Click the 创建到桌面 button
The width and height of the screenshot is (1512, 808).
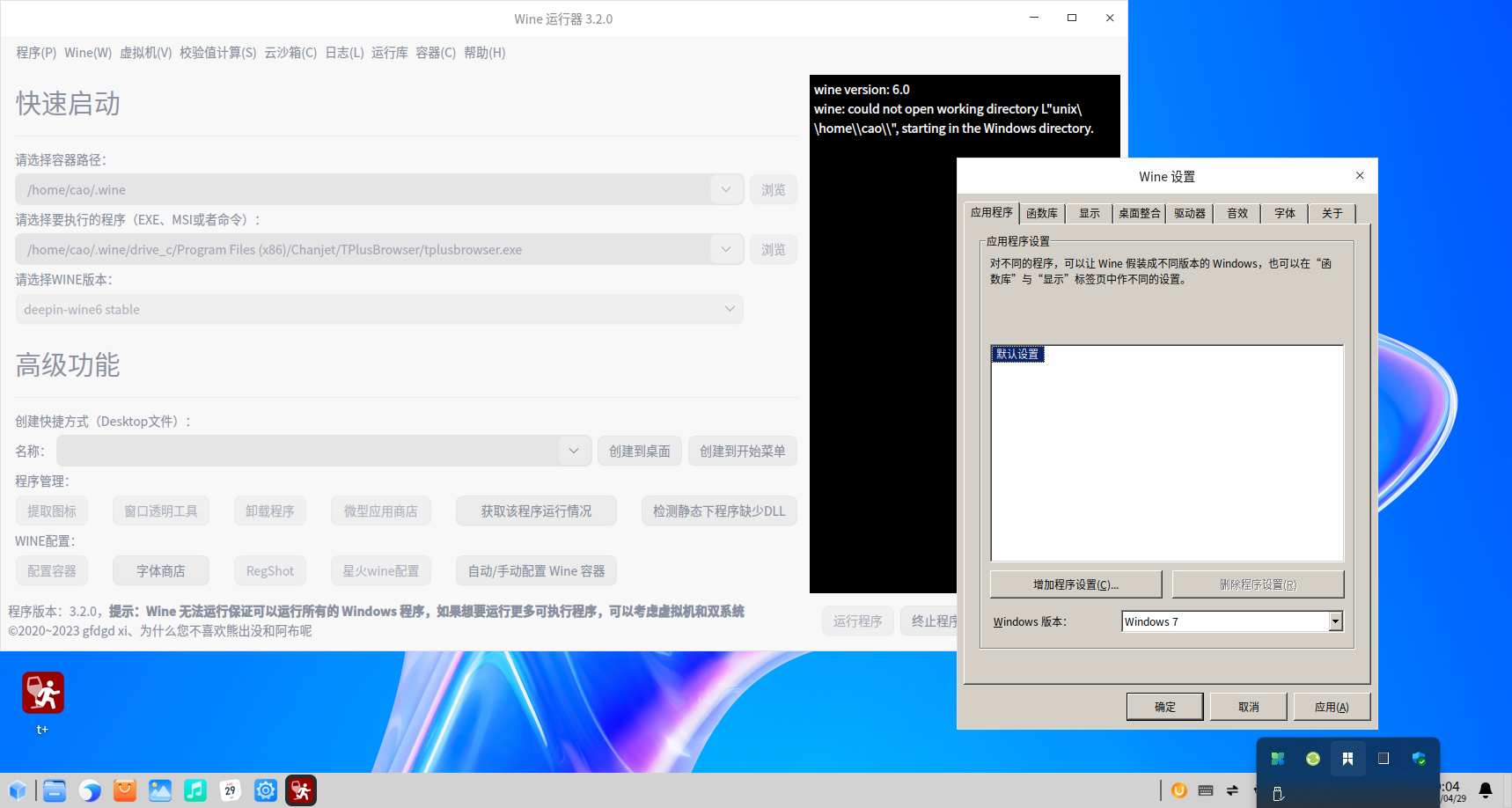640,451
